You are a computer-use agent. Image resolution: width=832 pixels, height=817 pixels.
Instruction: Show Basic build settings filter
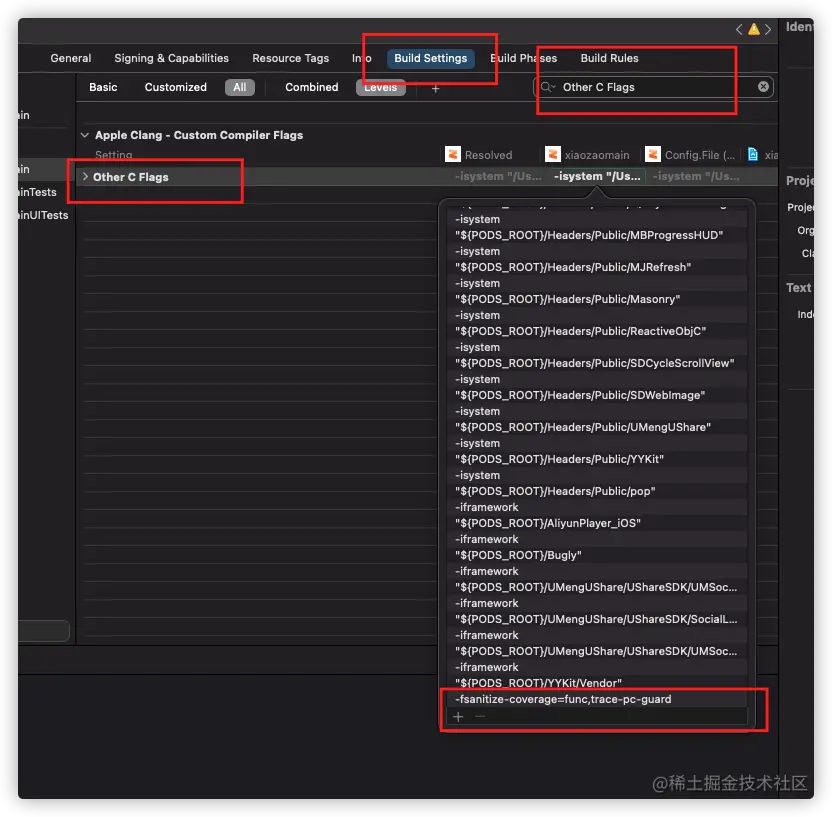click(x=103, y=87)
